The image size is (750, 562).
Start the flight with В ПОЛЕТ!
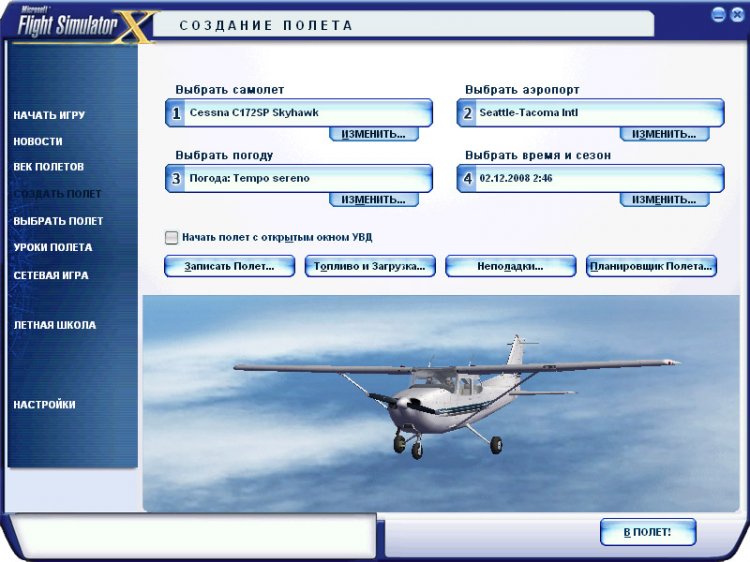click(x=648, y=532)
